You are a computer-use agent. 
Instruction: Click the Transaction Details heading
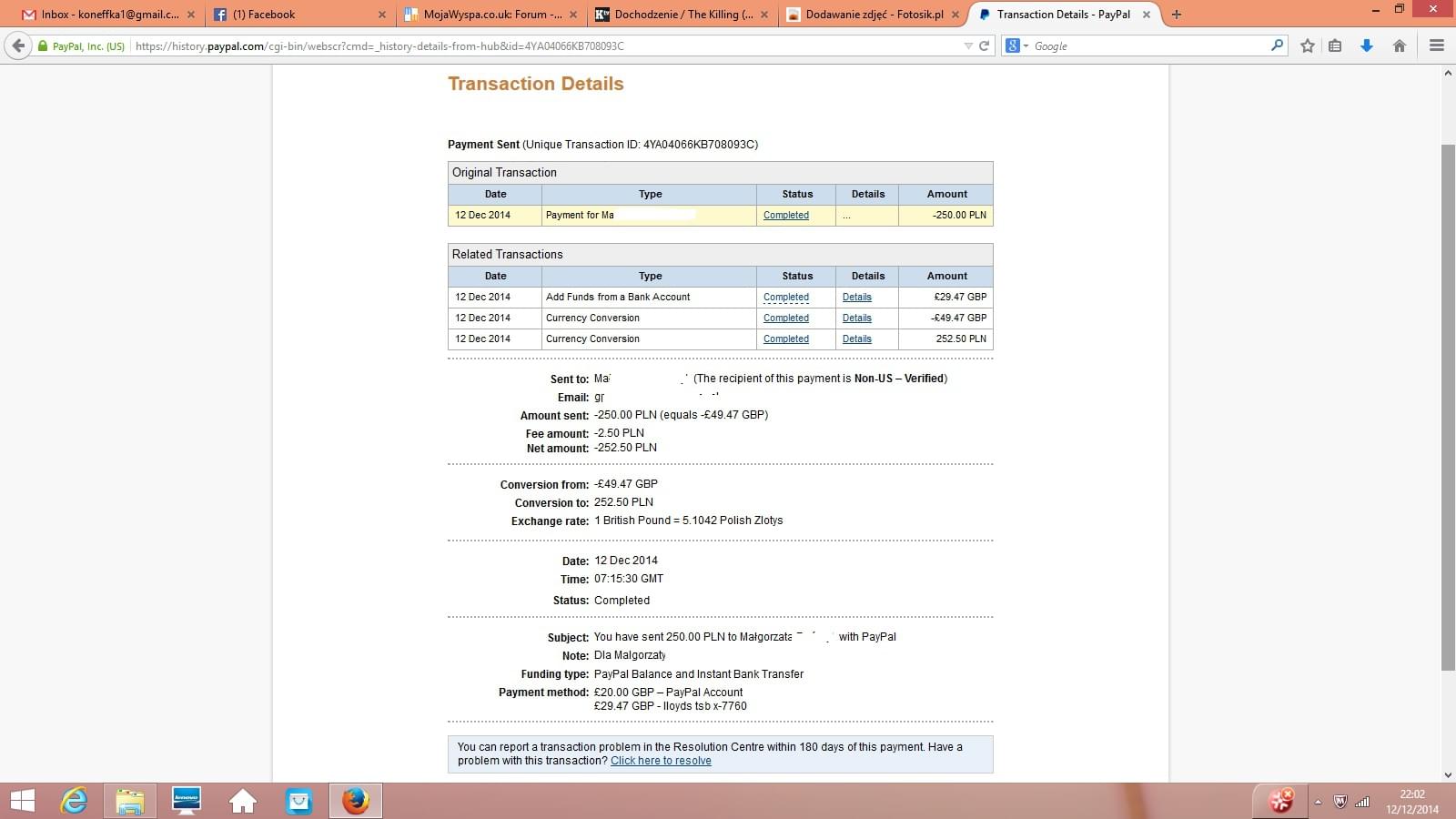536,84
